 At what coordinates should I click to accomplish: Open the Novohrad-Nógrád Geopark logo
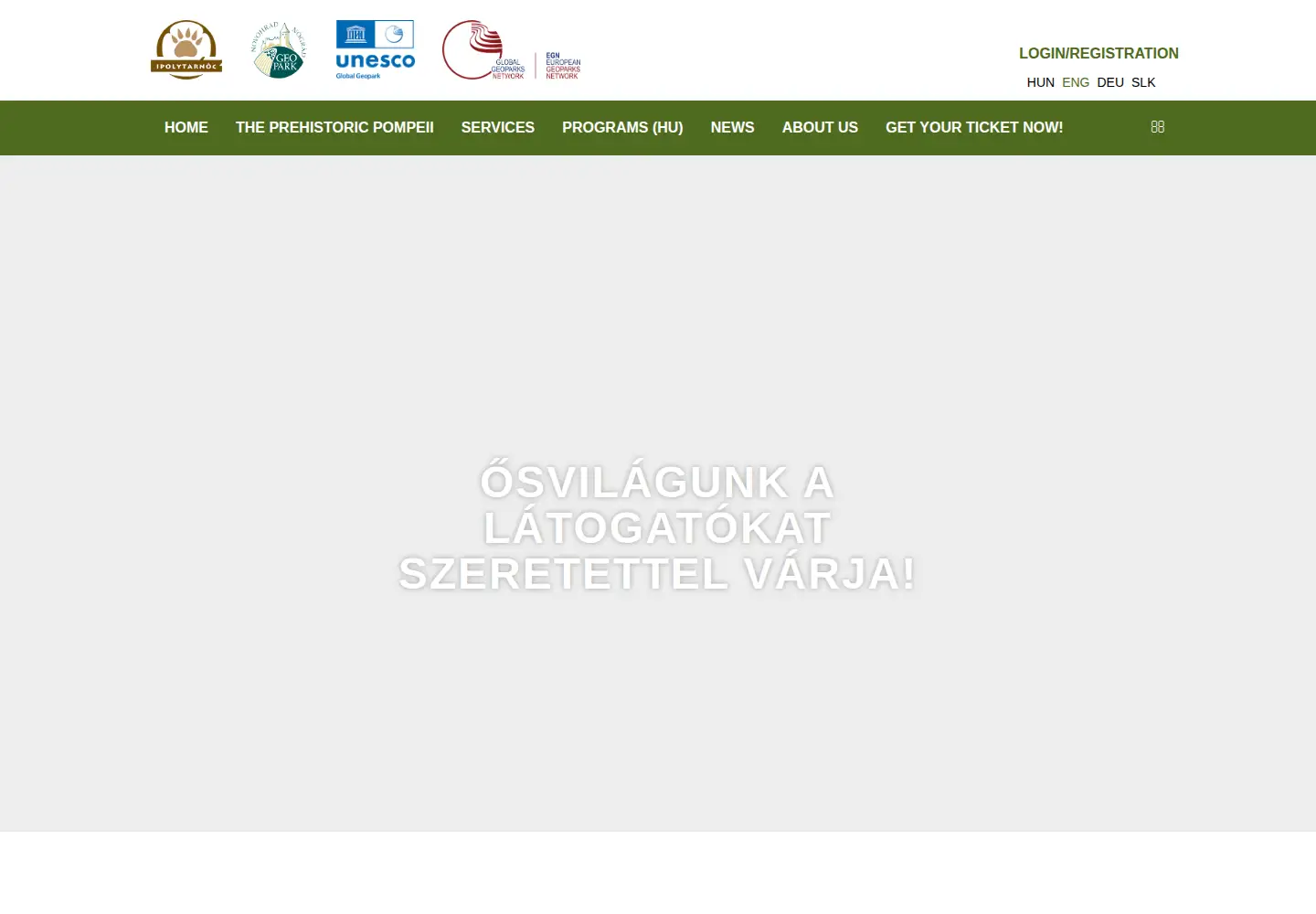(279, 50)
